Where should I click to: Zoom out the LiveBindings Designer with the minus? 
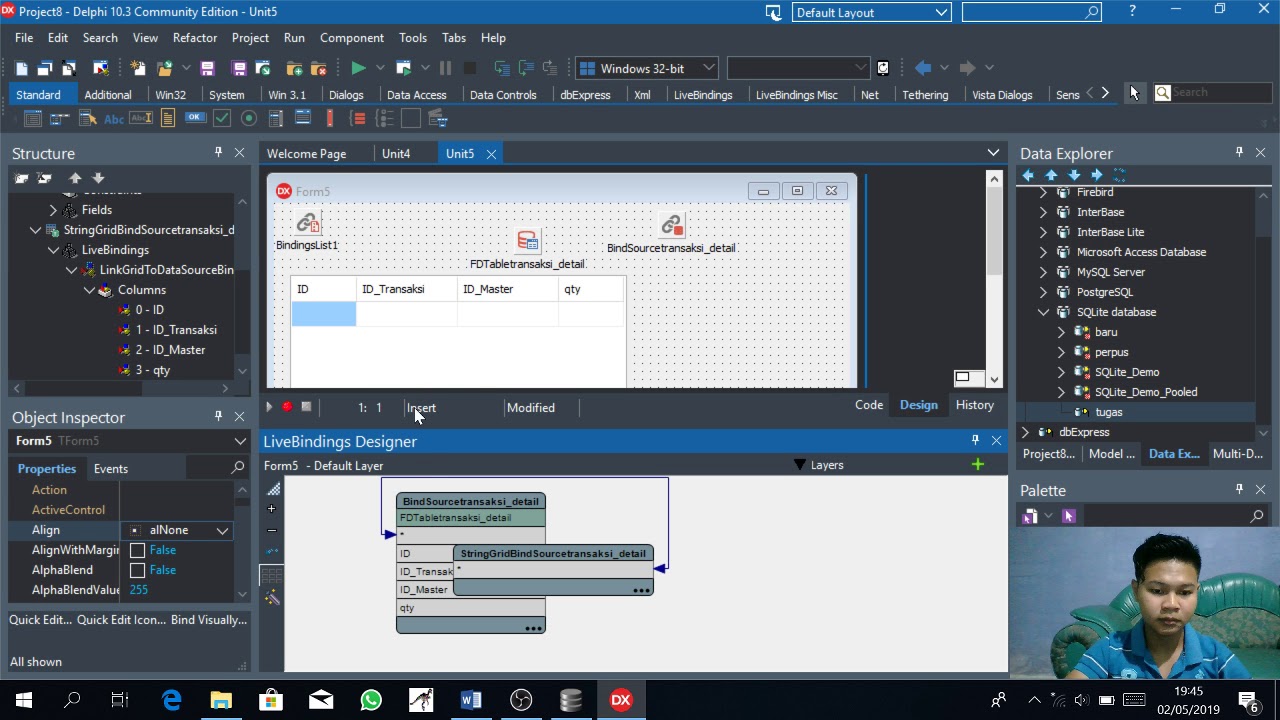pyautogui.click(x=272, y=530)
